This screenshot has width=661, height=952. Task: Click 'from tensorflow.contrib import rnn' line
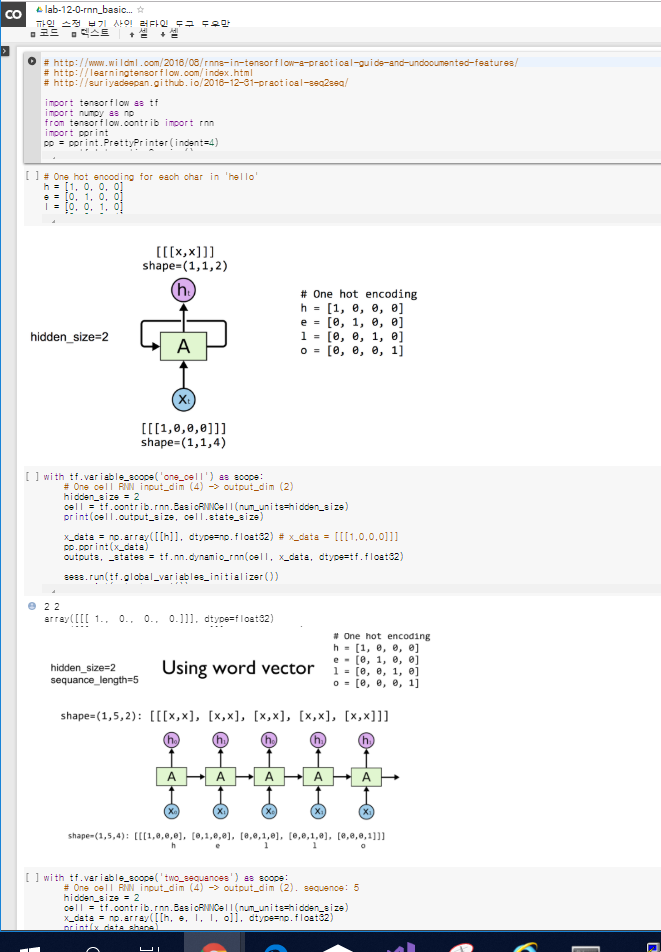tap(129, 123)
